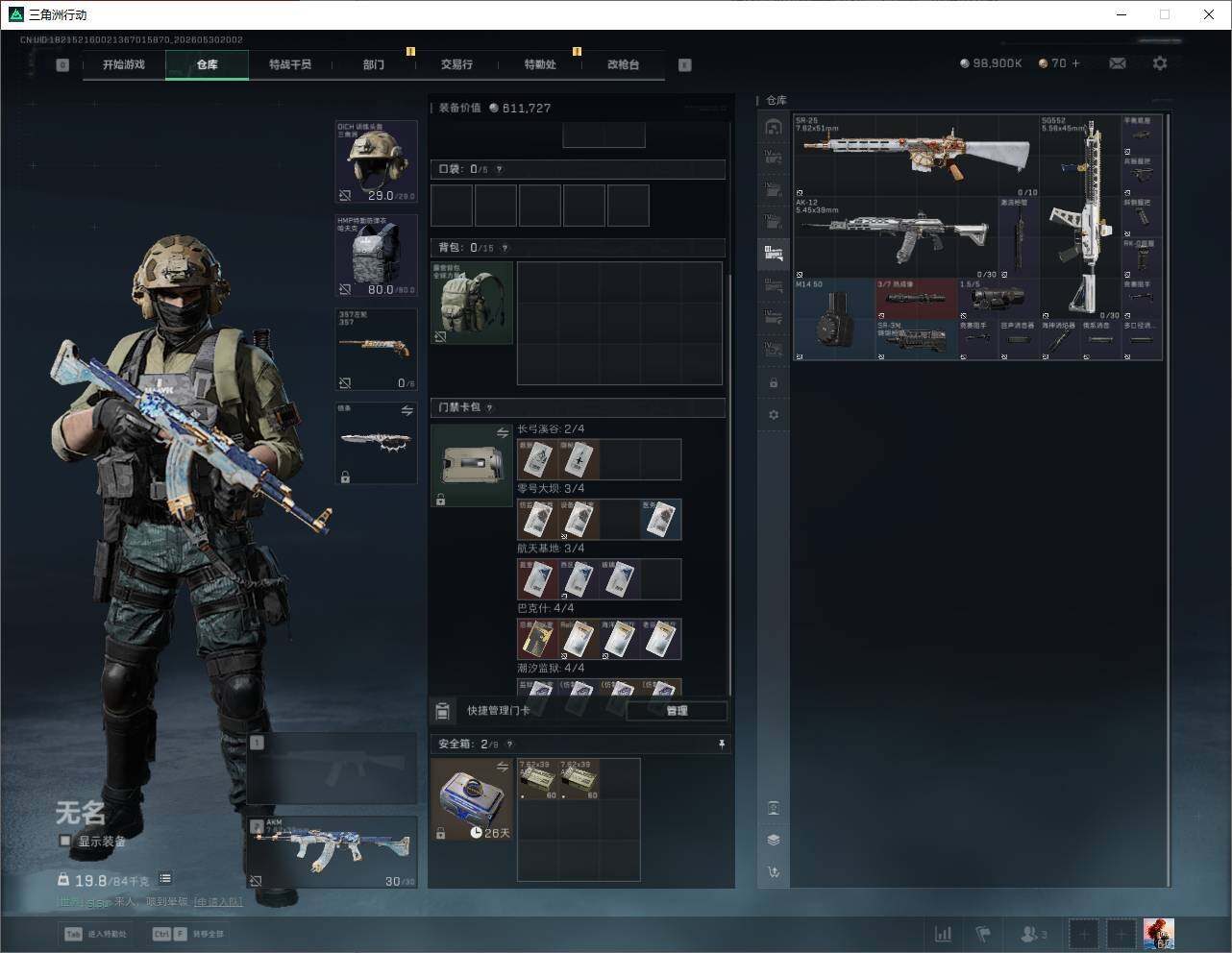Click swap icon on the safe box
The width and height of the screenshot is (1232, 953).
pyautogui.click(x=502, y=767)
